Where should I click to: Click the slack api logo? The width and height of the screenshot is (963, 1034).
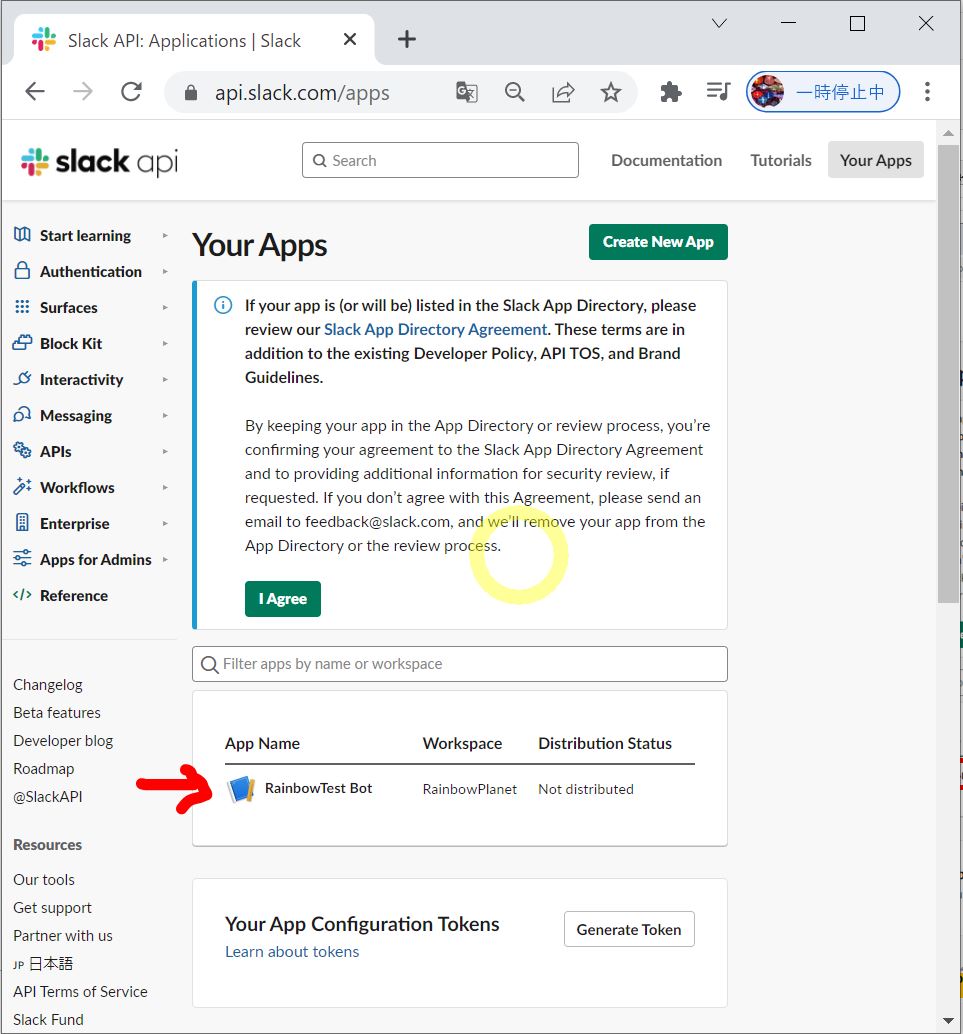(100, 162)
